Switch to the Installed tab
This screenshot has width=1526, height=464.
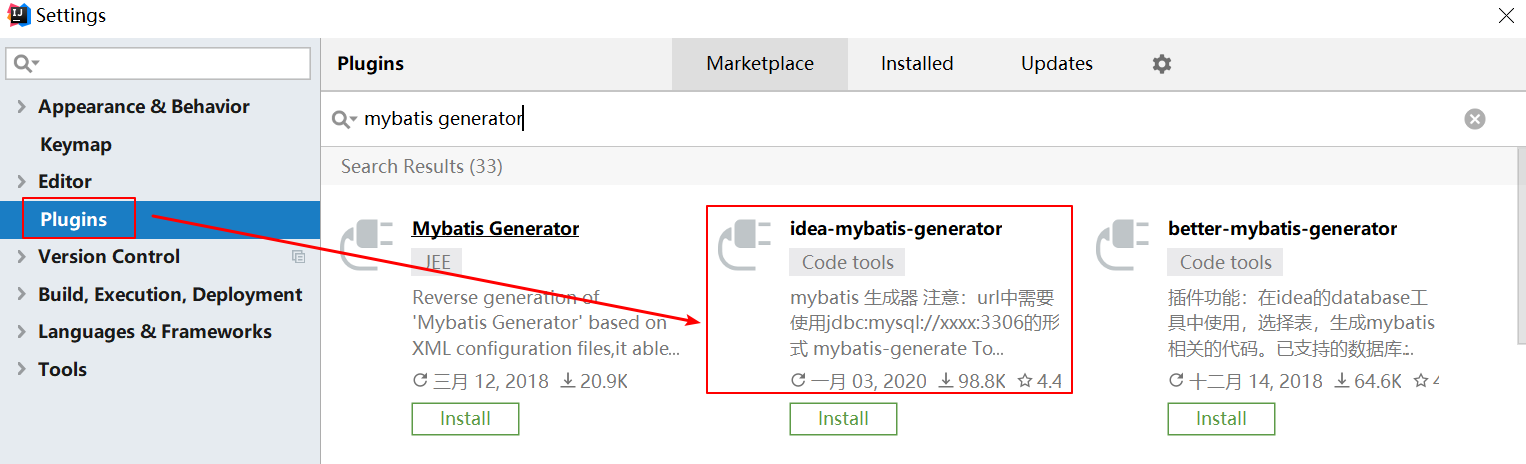coord(917,64)
